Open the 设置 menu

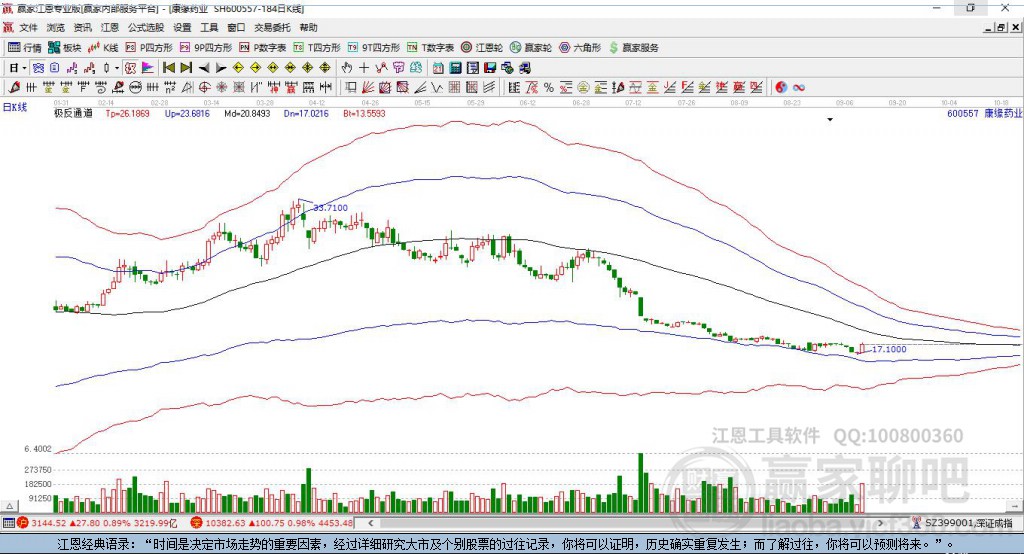pos(182,27)
